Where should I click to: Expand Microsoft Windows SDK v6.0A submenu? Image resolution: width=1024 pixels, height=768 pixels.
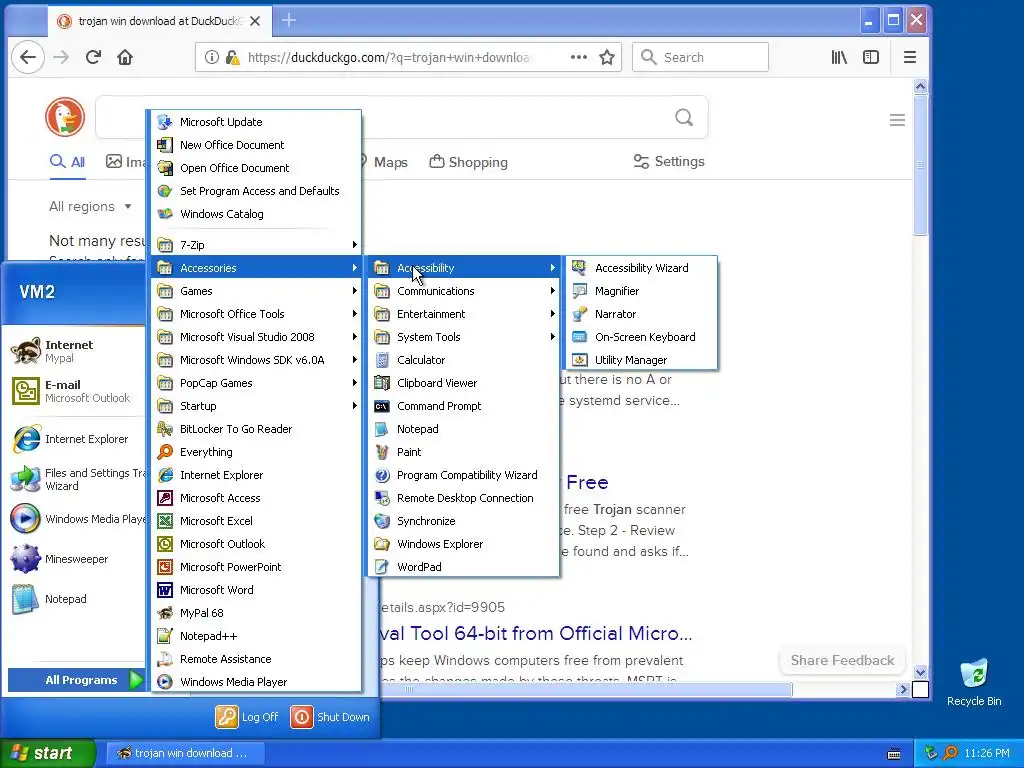[x=256, y=360]
